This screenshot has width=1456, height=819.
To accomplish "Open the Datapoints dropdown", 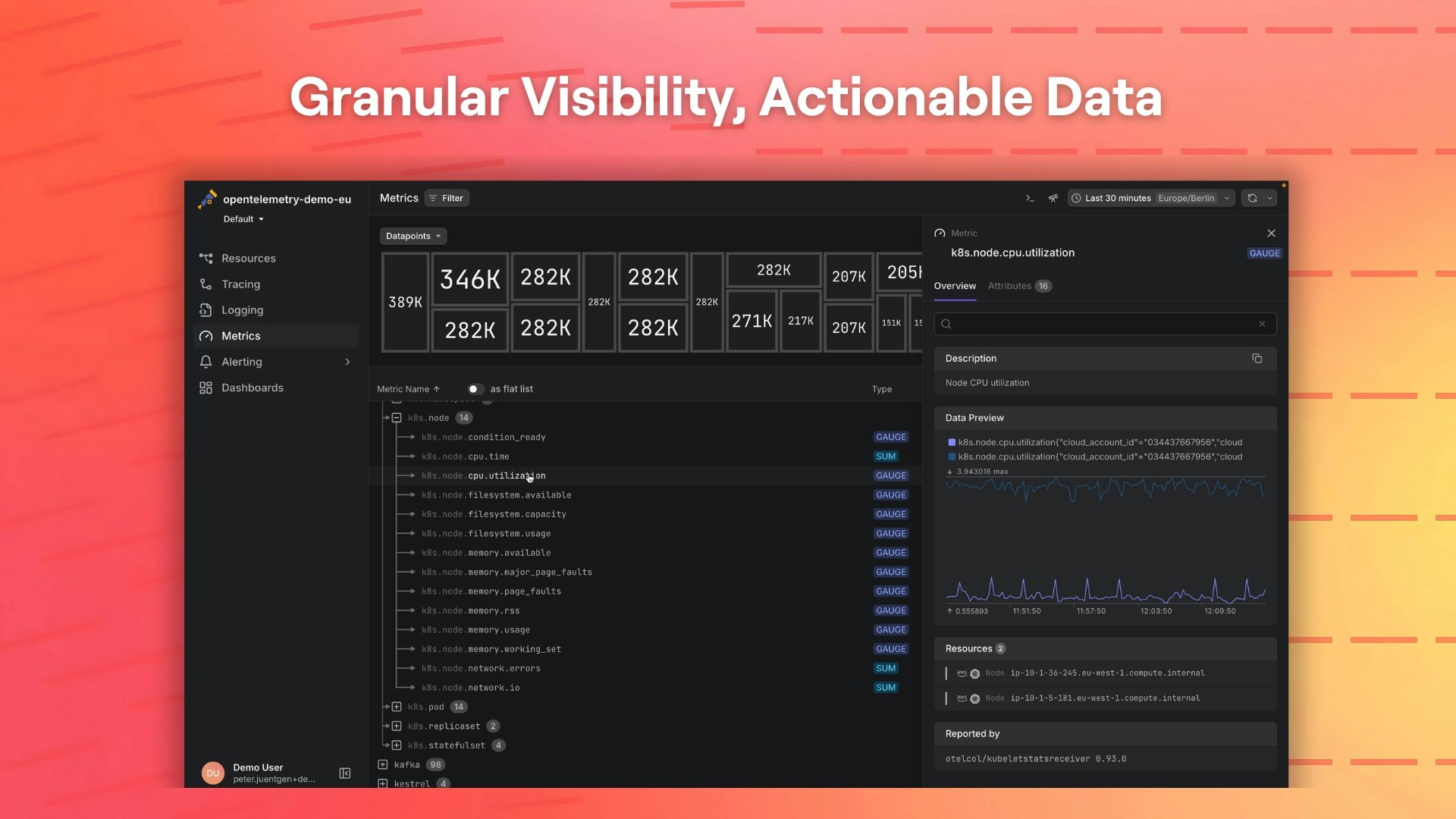I will tap(413, 236).
